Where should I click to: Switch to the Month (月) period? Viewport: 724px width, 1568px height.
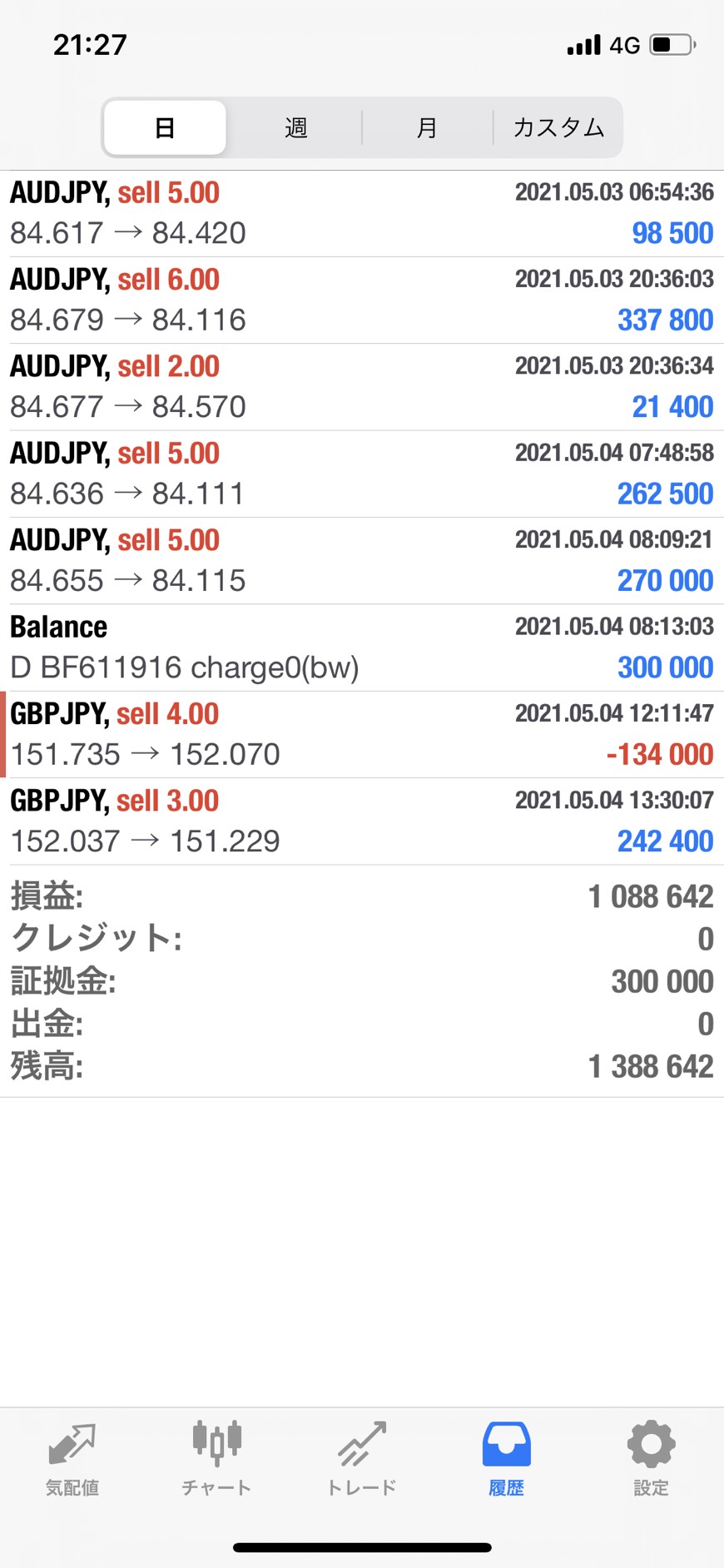[x=427, y=128]
